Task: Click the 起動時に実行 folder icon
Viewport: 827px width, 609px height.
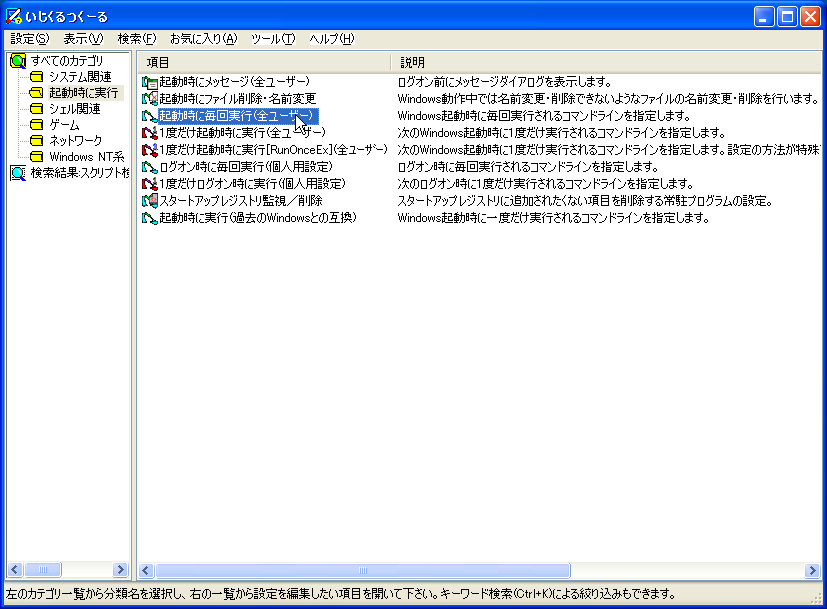Action: (x=36, y=93)
